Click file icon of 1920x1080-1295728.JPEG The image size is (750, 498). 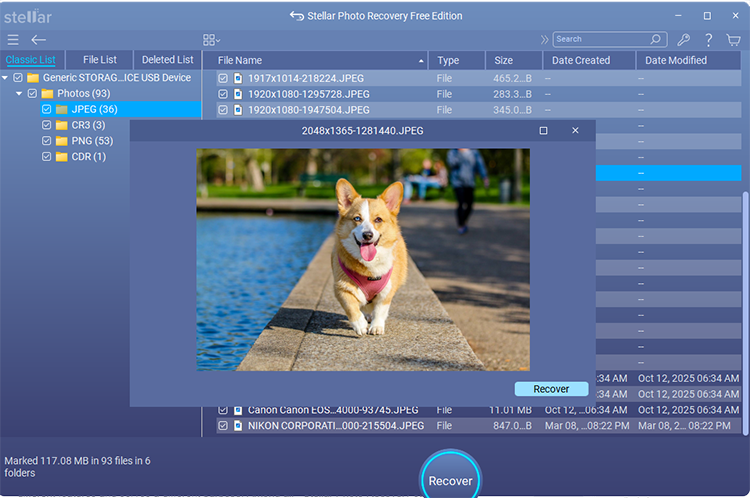tap(238, 94)
